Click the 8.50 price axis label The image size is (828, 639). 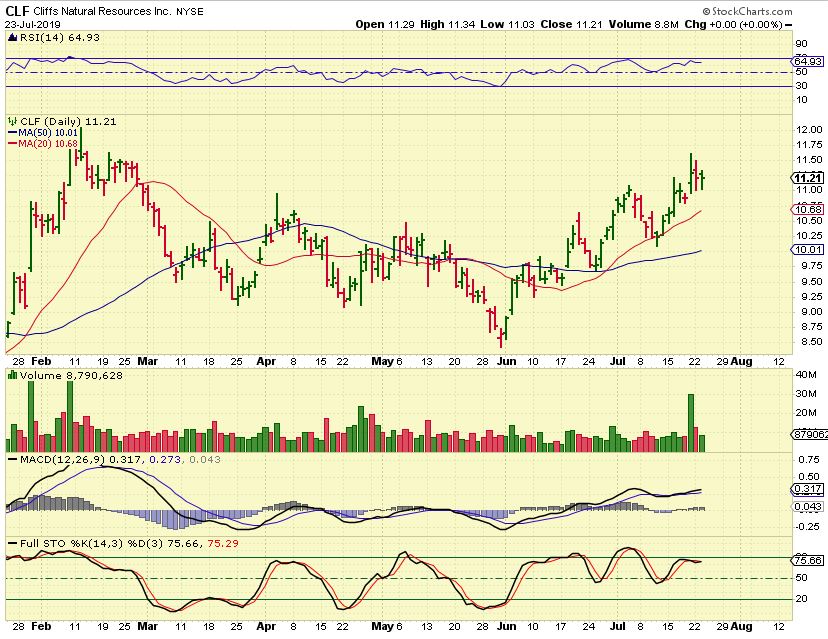tap(809, 342)
